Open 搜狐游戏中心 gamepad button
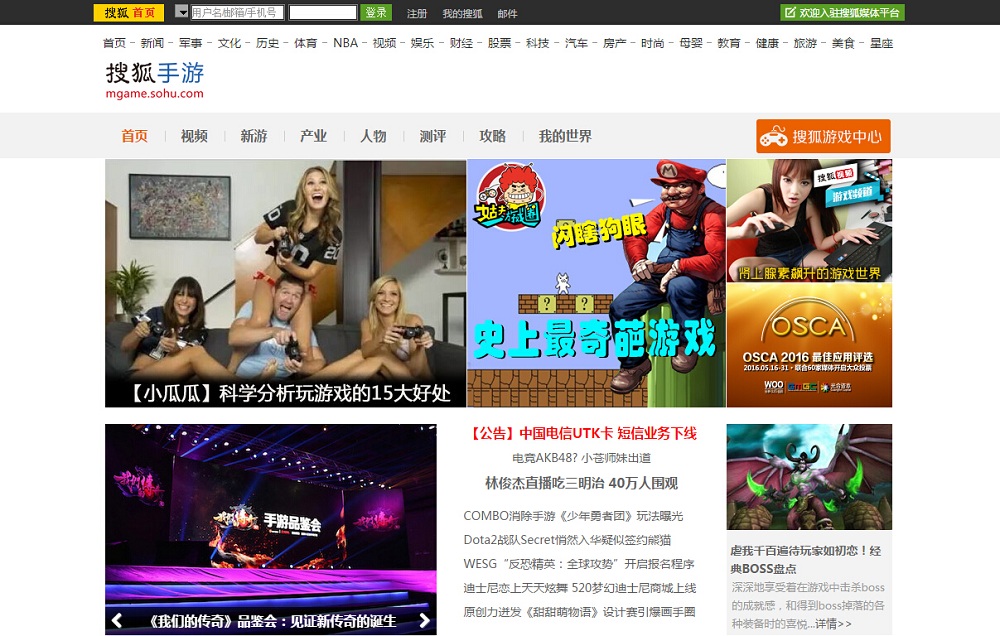Viewport: 1000px width, 636px height. coord(823,136)
